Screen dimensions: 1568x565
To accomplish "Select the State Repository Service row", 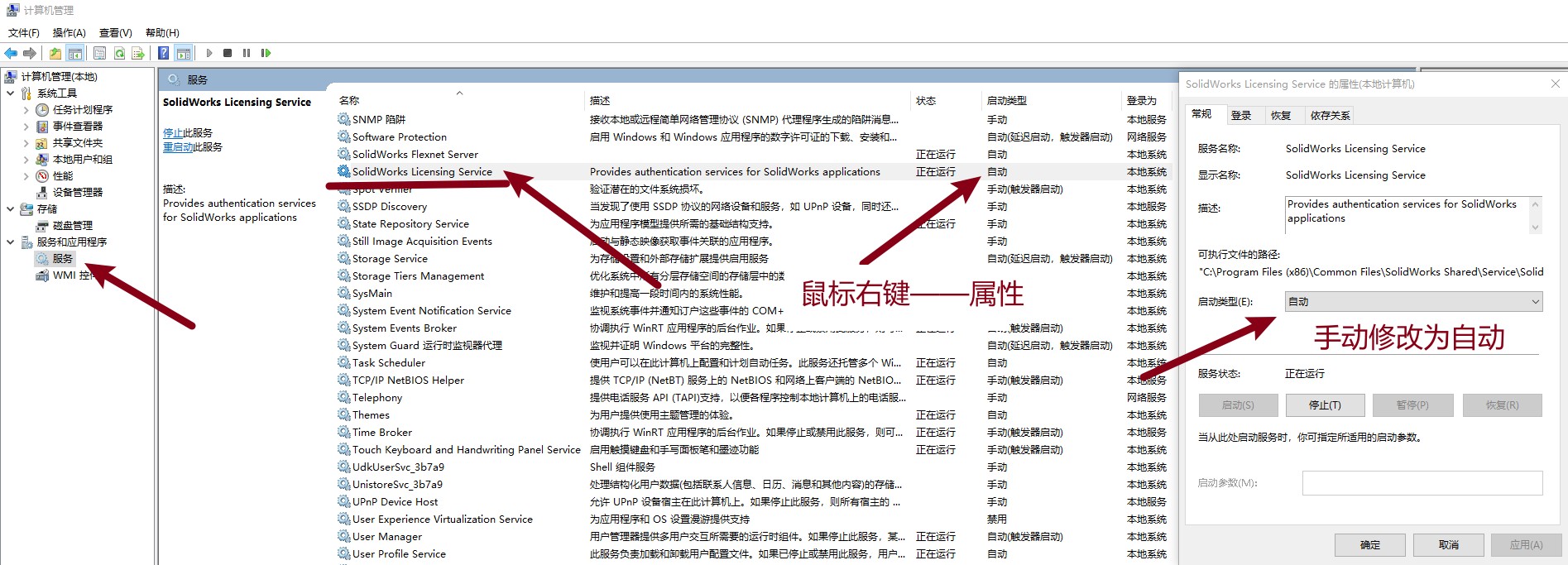I will point(753,223).
